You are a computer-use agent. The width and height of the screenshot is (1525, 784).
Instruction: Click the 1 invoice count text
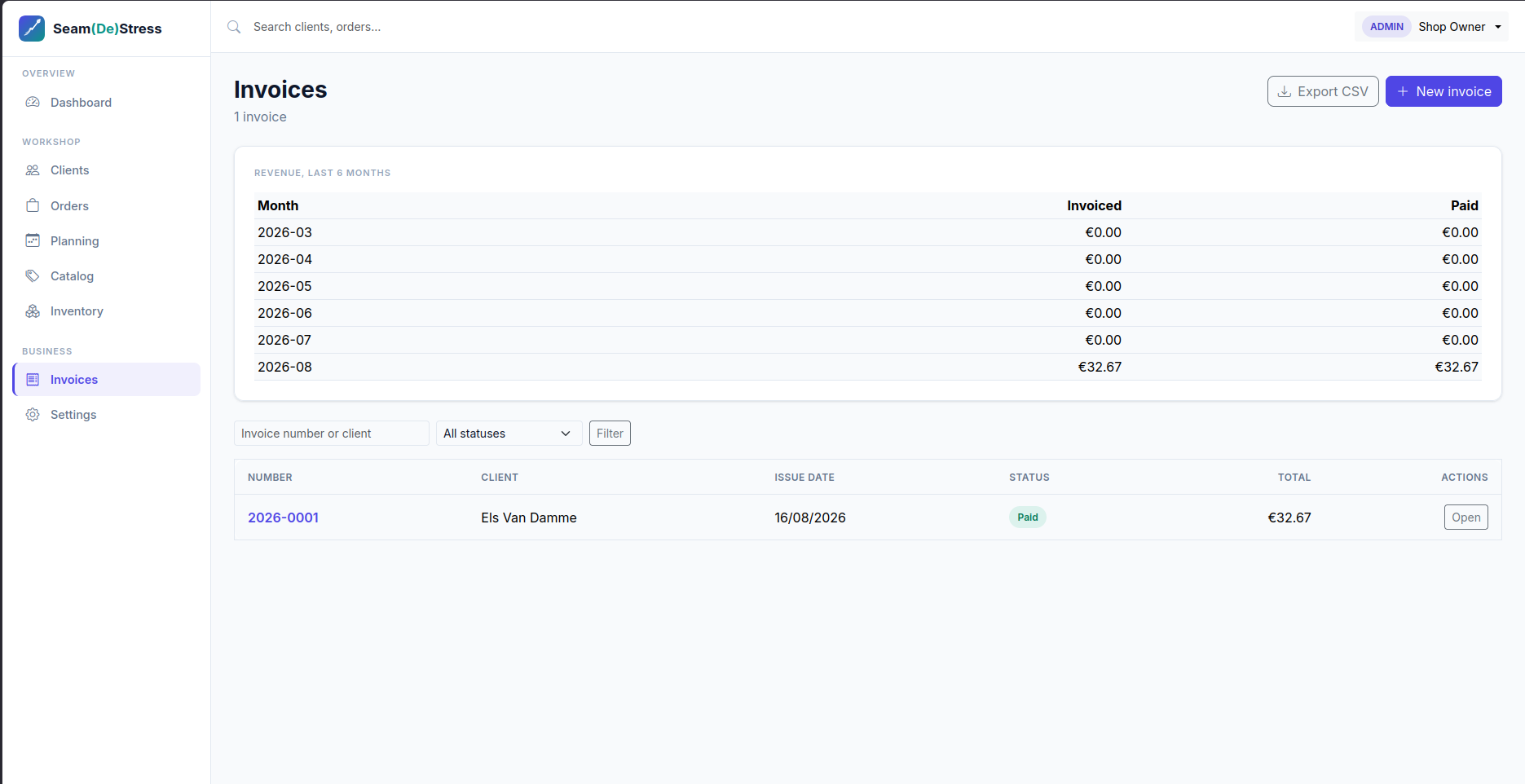click(260, 117)
